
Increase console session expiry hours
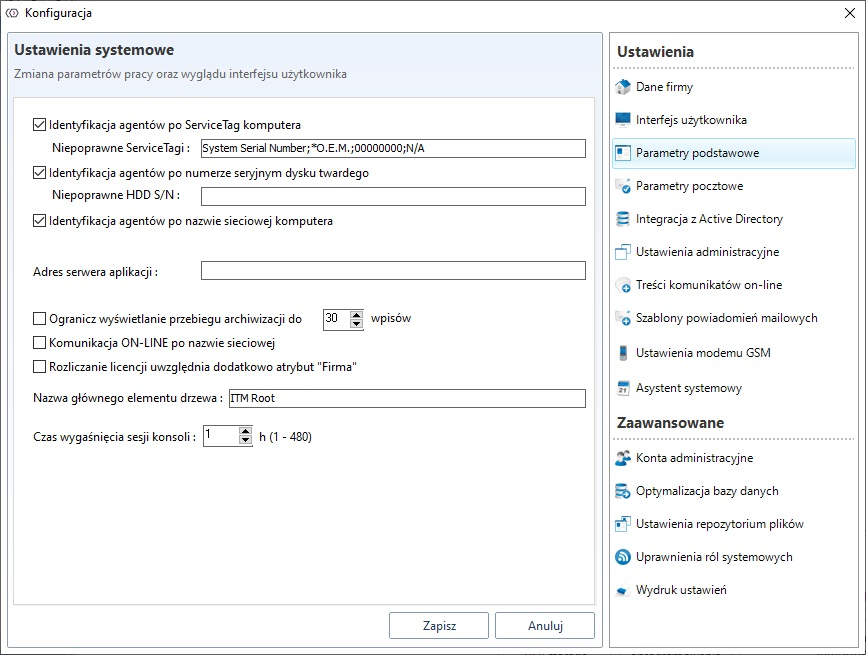point(245,432)
